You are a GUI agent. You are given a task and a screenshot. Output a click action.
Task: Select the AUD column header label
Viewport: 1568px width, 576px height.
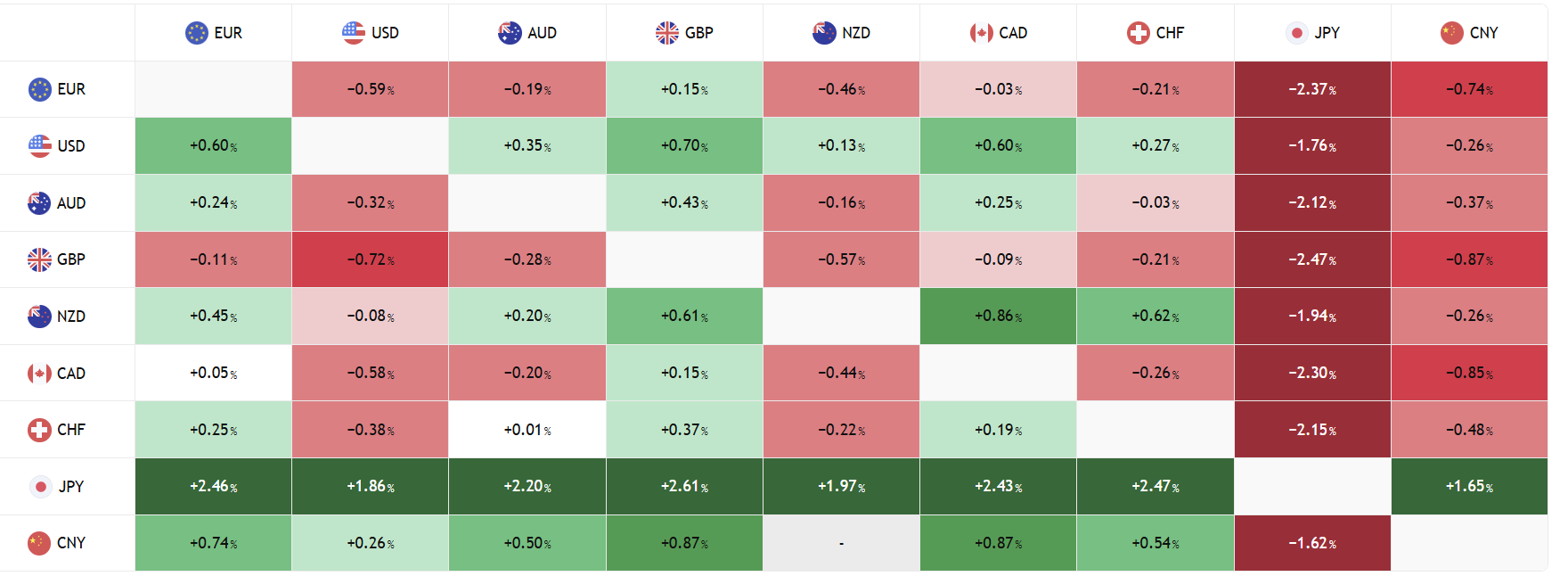click(542, 33)
